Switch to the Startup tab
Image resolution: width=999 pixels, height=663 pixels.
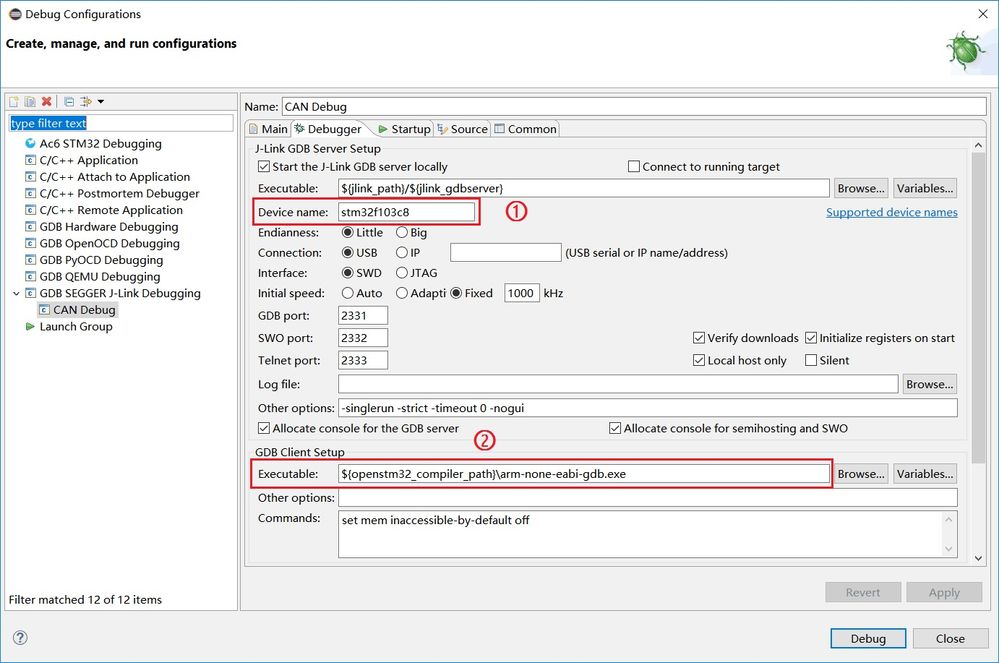(405, 129)
